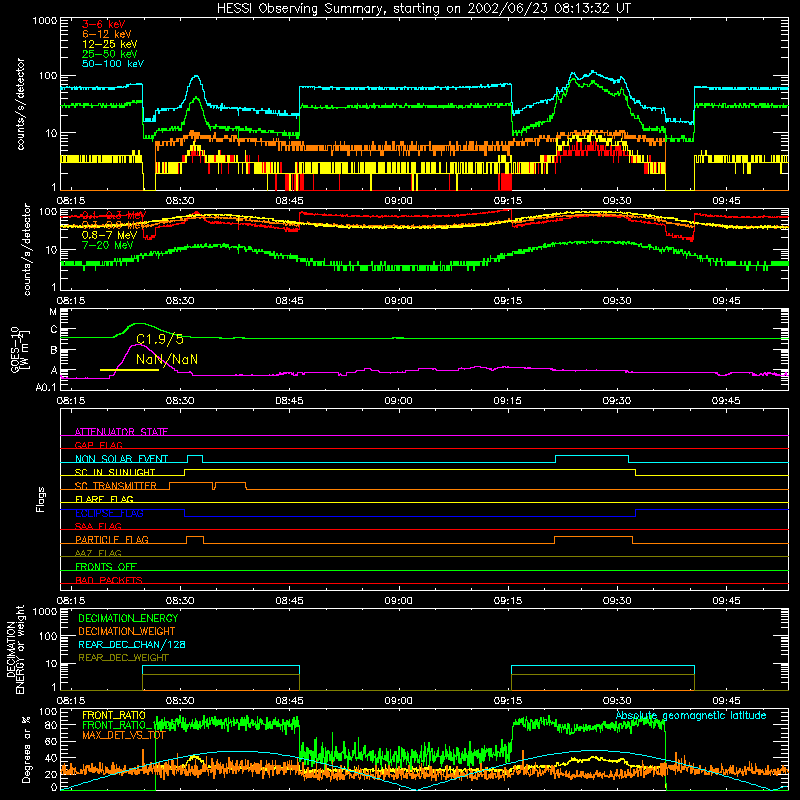Click the FRONT_RATIO legend label

coord(114,715)
